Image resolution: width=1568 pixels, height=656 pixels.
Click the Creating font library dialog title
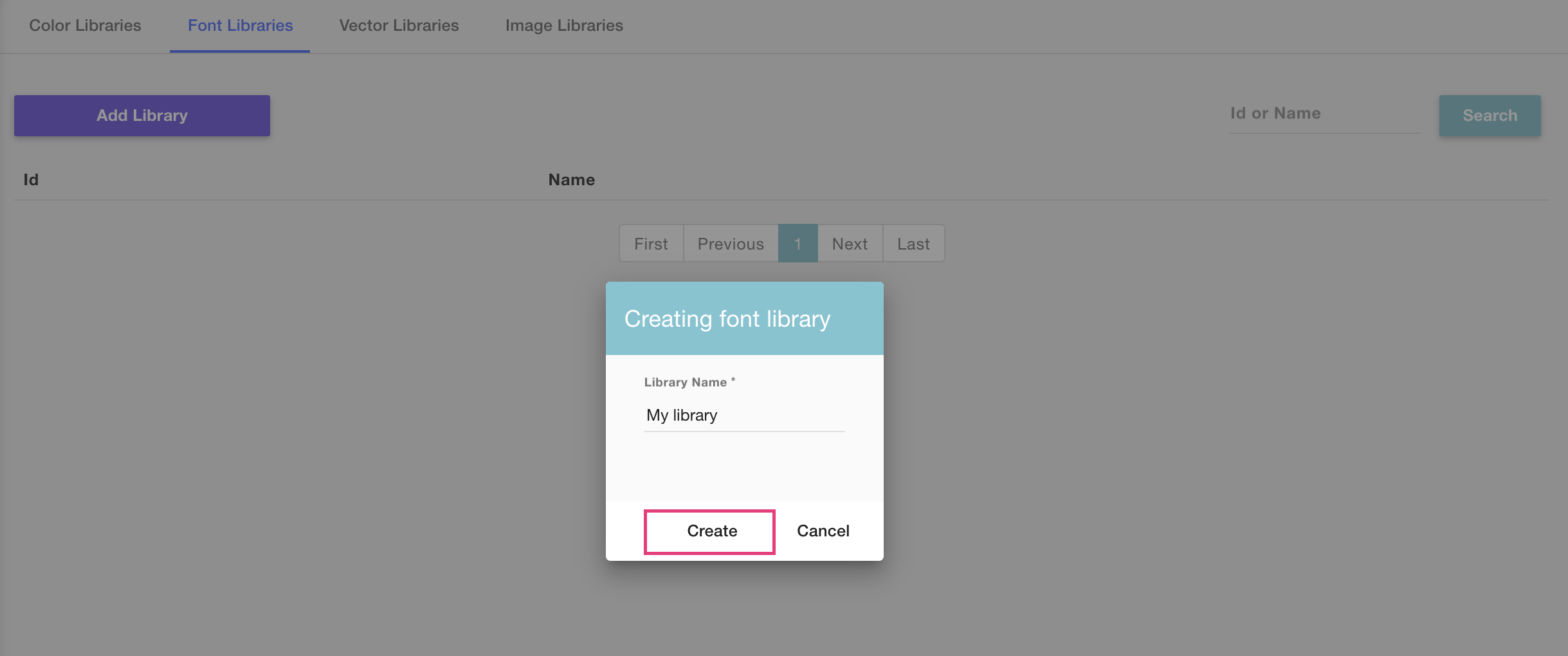[x=727, y=318]
